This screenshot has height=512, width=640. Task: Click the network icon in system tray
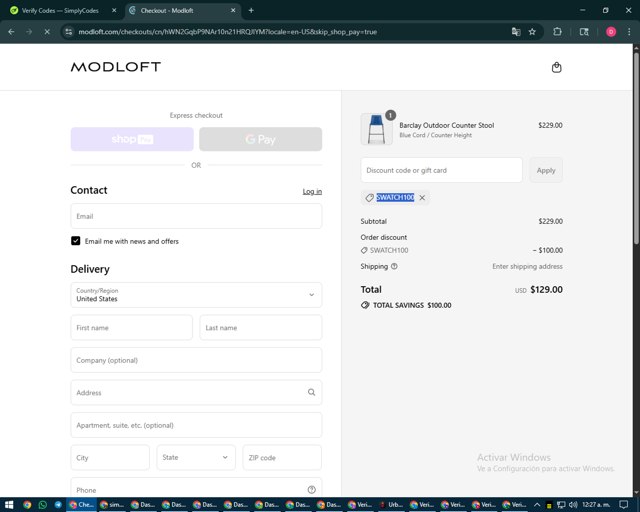pyautogui.click(x=561, y=505)
